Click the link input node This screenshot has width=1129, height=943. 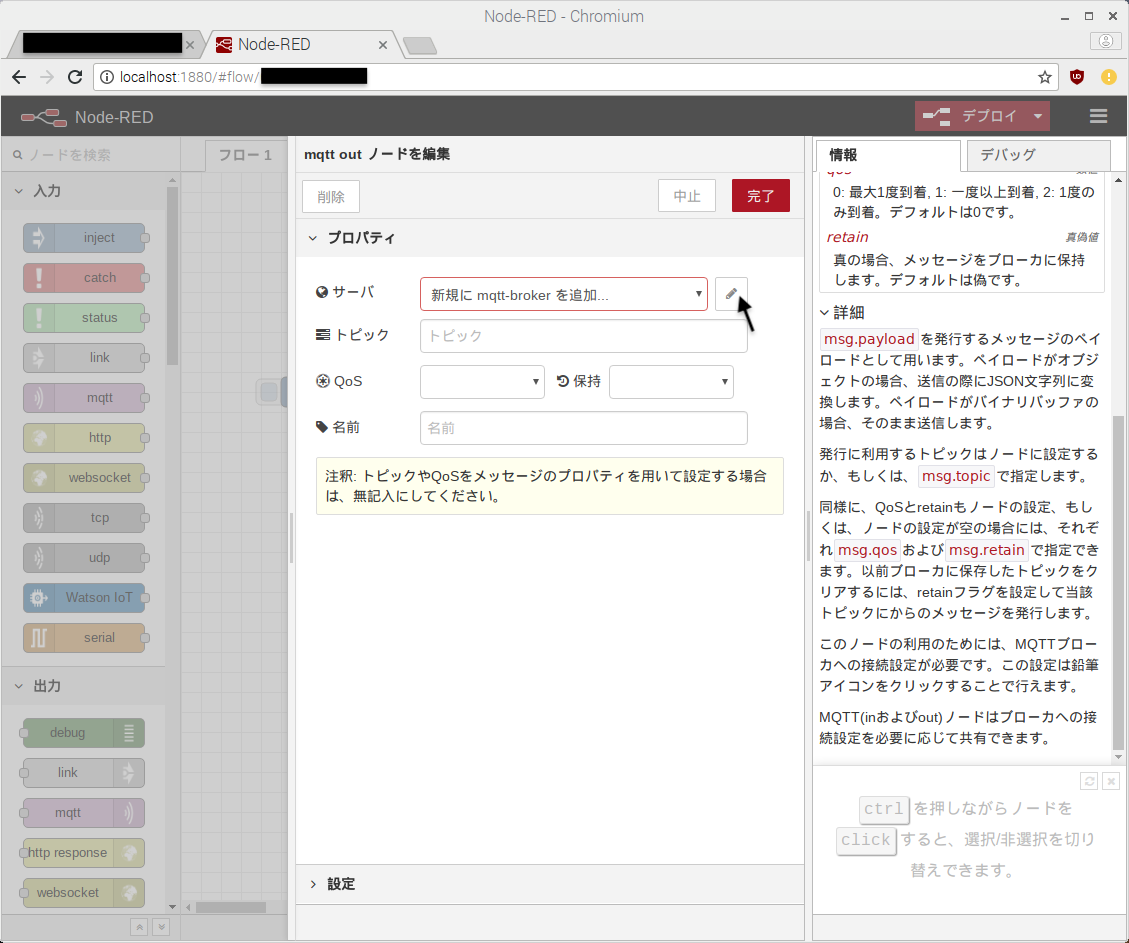click(84, 358)
